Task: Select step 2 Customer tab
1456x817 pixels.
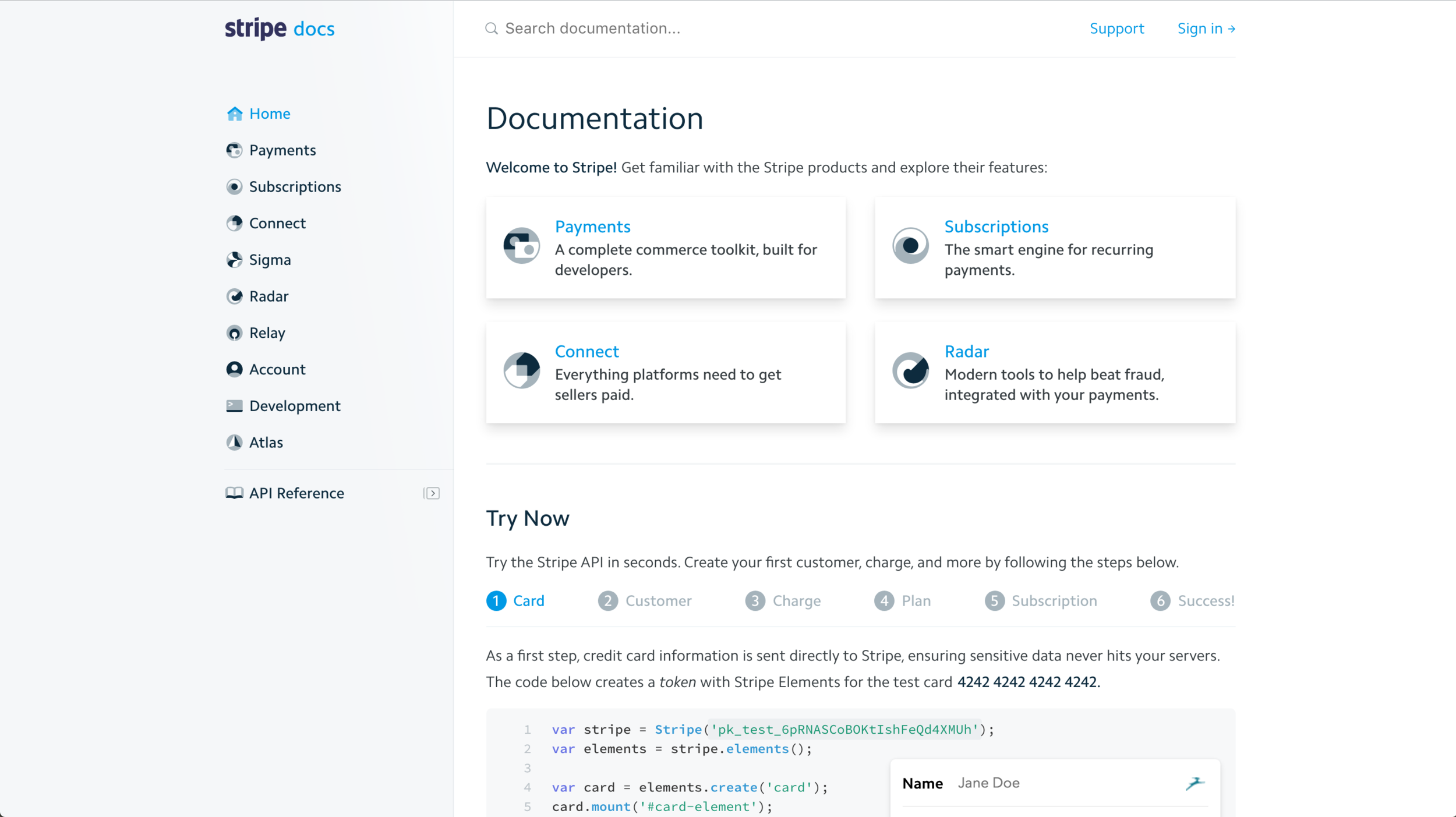Action: [x=645, y=600]
